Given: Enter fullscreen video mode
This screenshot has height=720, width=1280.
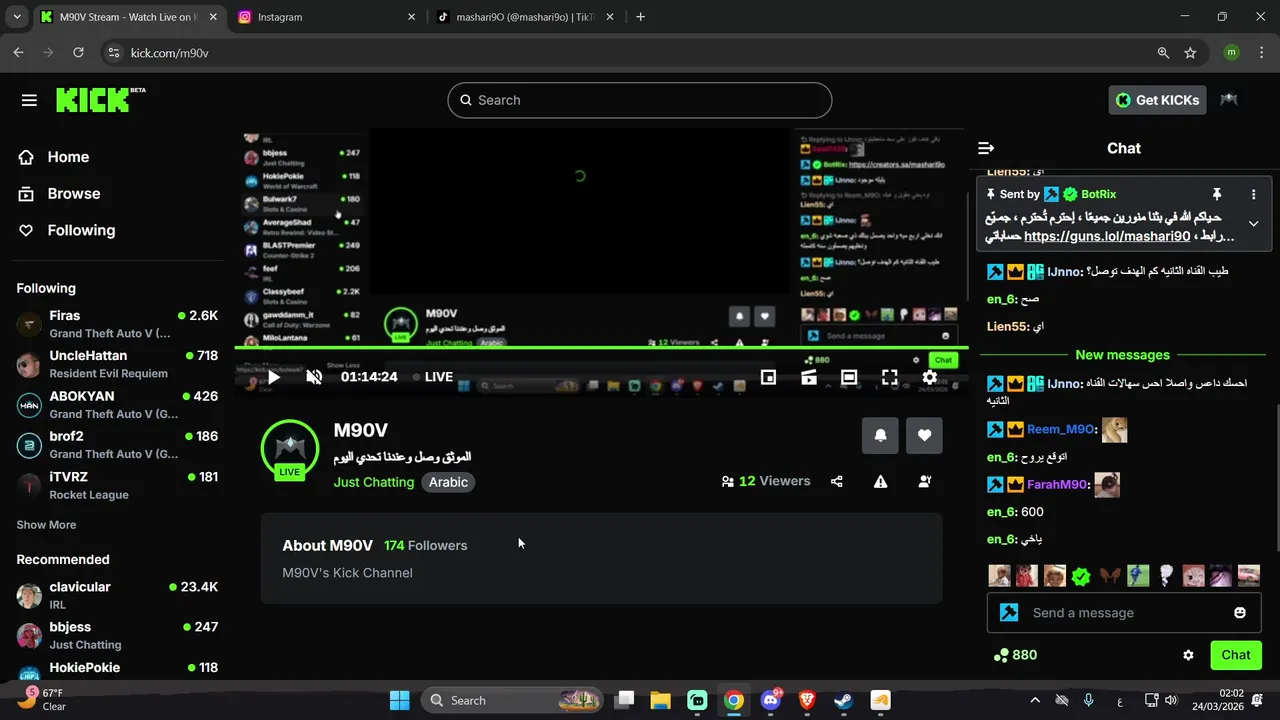Looking at the screenshot, I should (x=889, y=377).
